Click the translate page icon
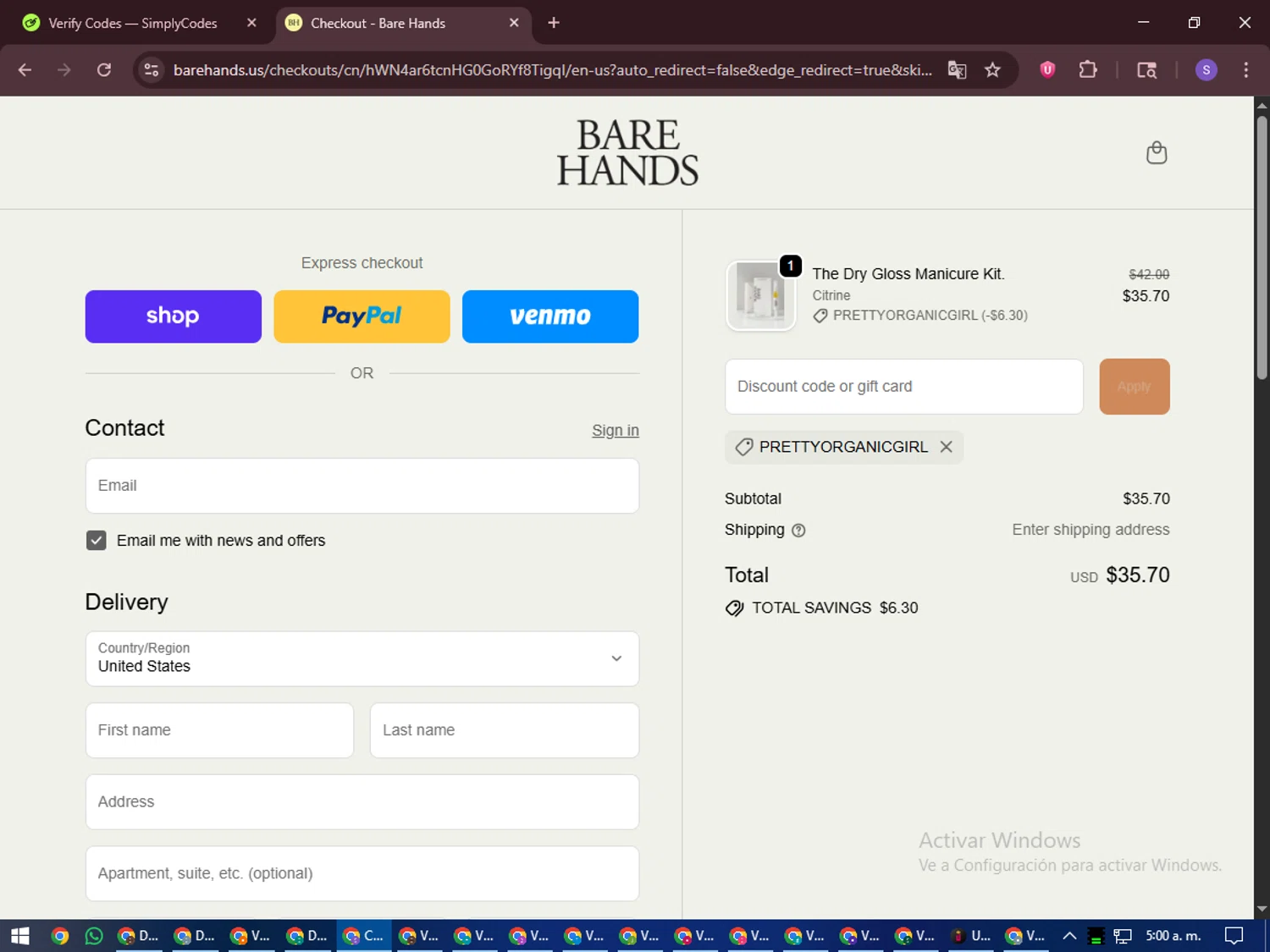This screenshot has width=1270, height=952. (x=958, y=70)
